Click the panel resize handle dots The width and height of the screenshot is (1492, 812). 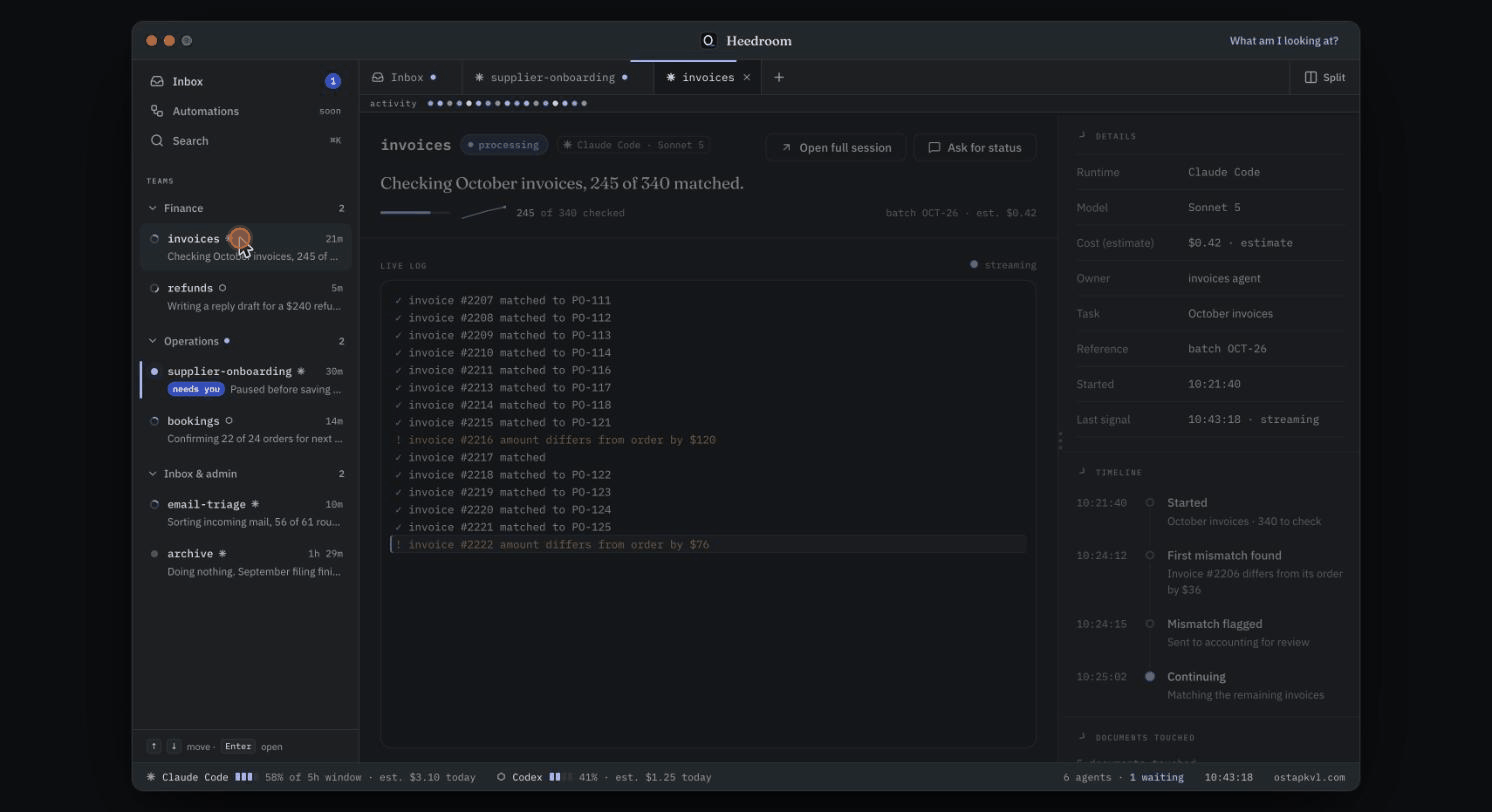(1060, 440)
